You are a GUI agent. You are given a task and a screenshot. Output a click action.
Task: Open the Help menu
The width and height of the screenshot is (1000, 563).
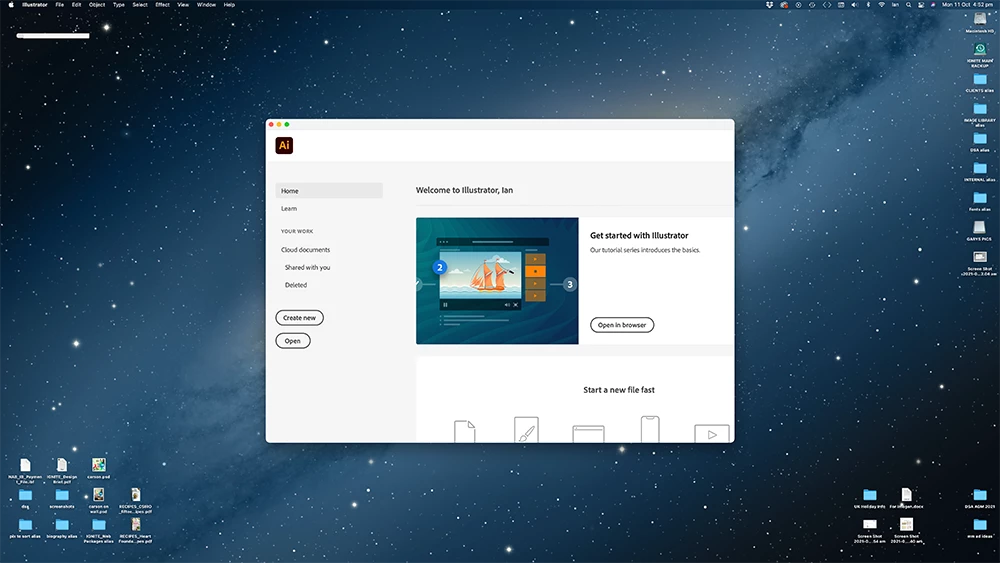pyautogui.click(x=229, y=4)
